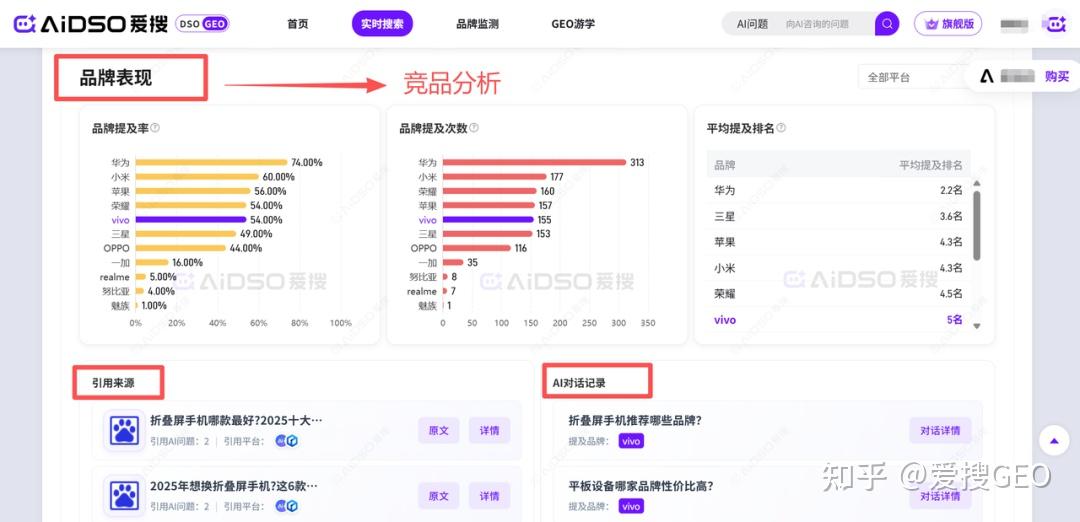This screenshot has width=1080, height=522.
Task: Click paw icon of 折叠屏手机哪款最好 source
Action: pos(125,431)
